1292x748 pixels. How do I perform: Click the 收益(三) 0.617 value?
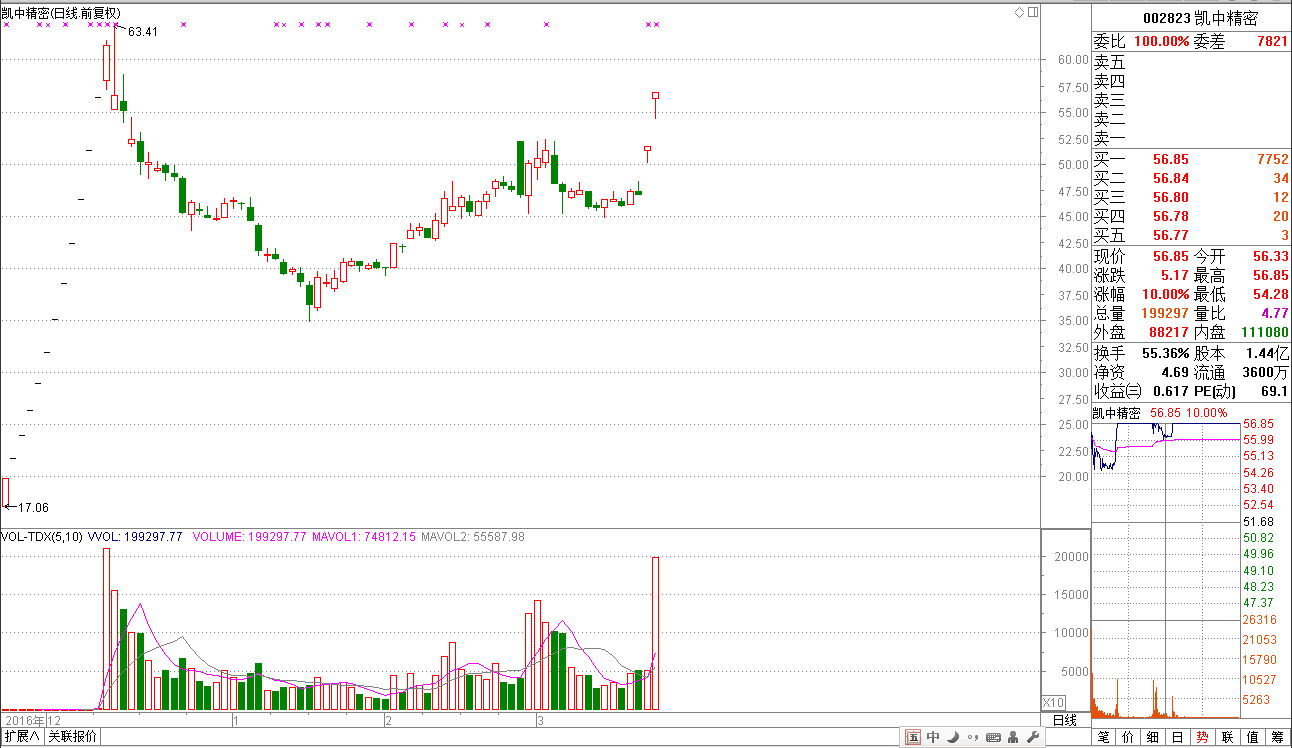click(1169, 391)
